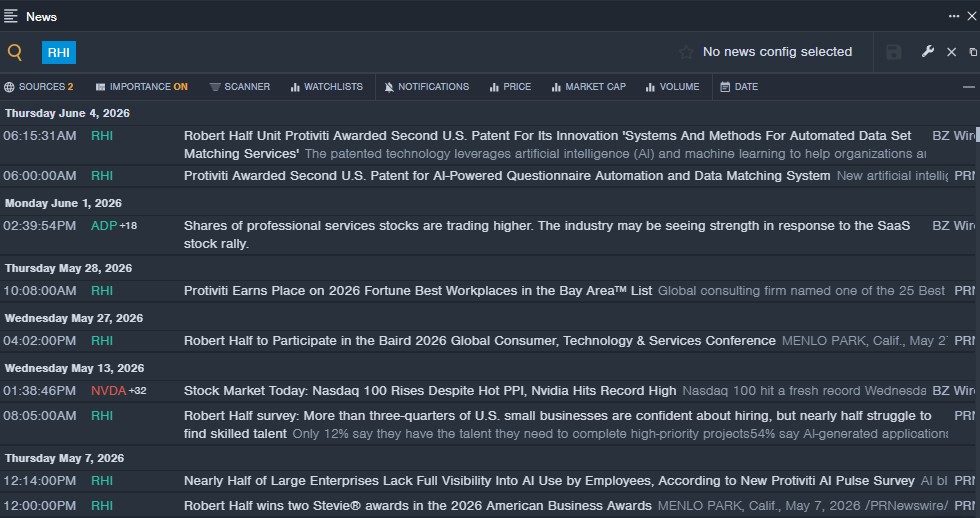Viewport: 980px width, 518px height.
Task: Star the news config as favorite
Action: point(686,52)
